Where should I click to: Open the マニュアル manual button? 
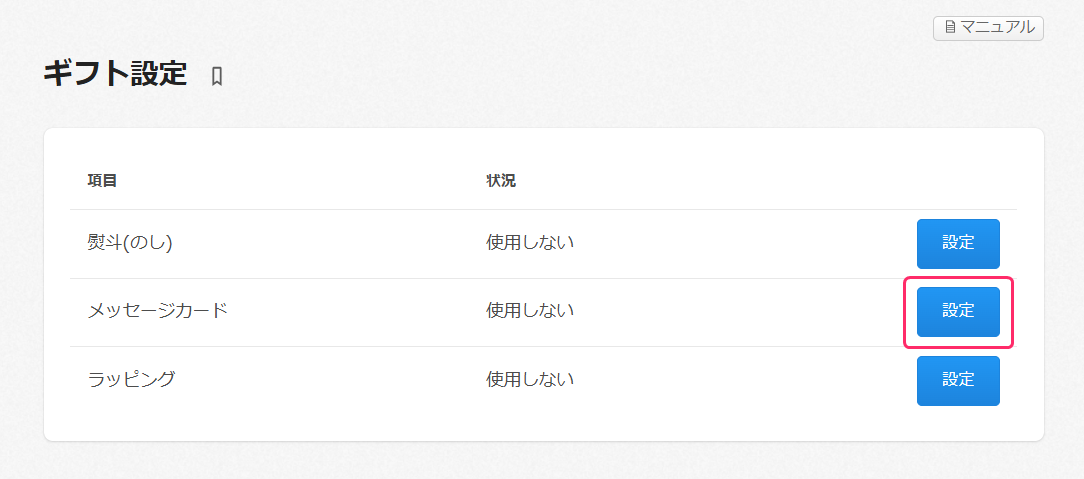coord(988,28)
